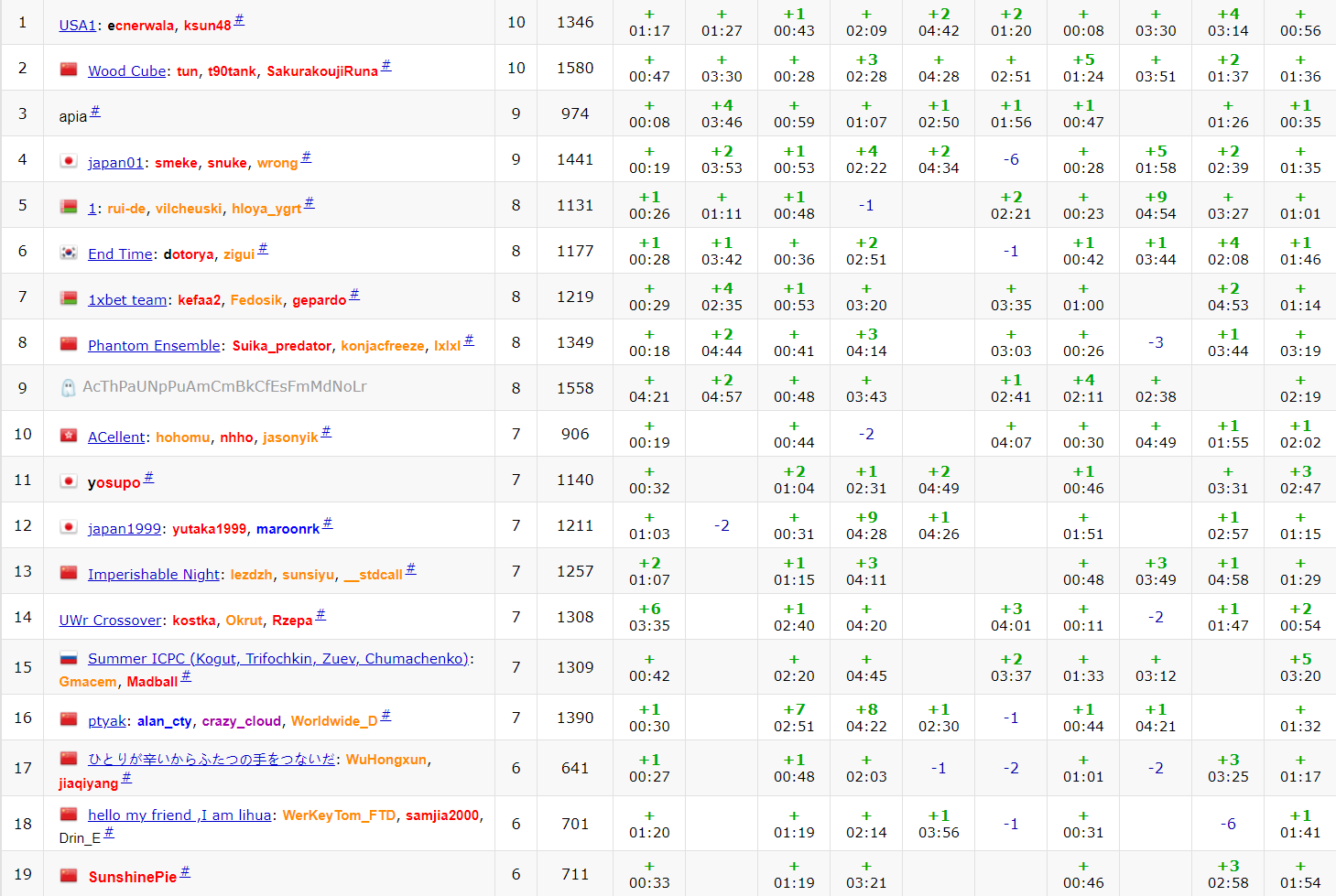This screenshot has height=896, width=1336.
Task: Click the Japan flag next to yosupo
Action: tap(69, 481)
